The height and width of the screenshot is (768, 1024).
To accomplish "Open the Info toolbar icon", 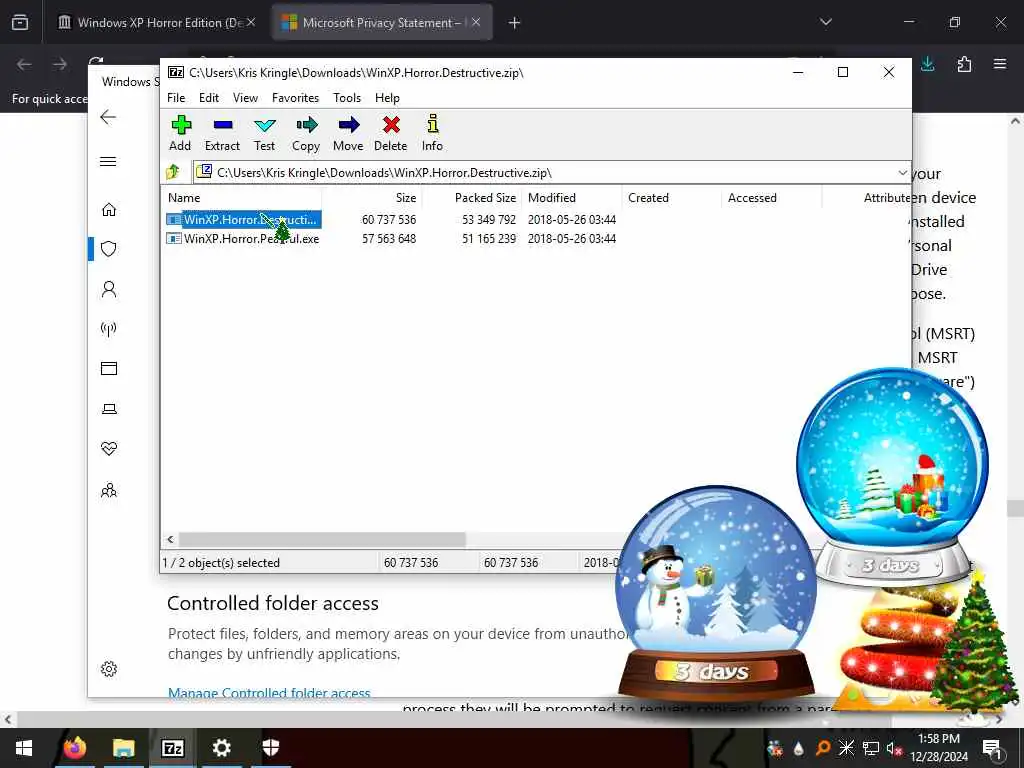I will tap(432, 133).
